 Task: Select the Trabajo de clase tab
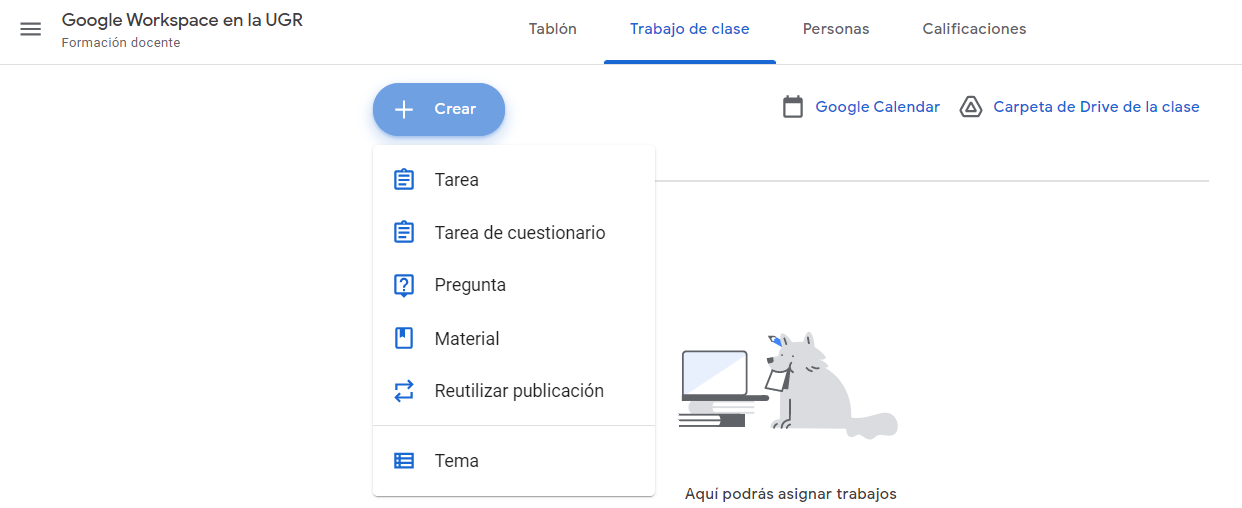(690, 29)
